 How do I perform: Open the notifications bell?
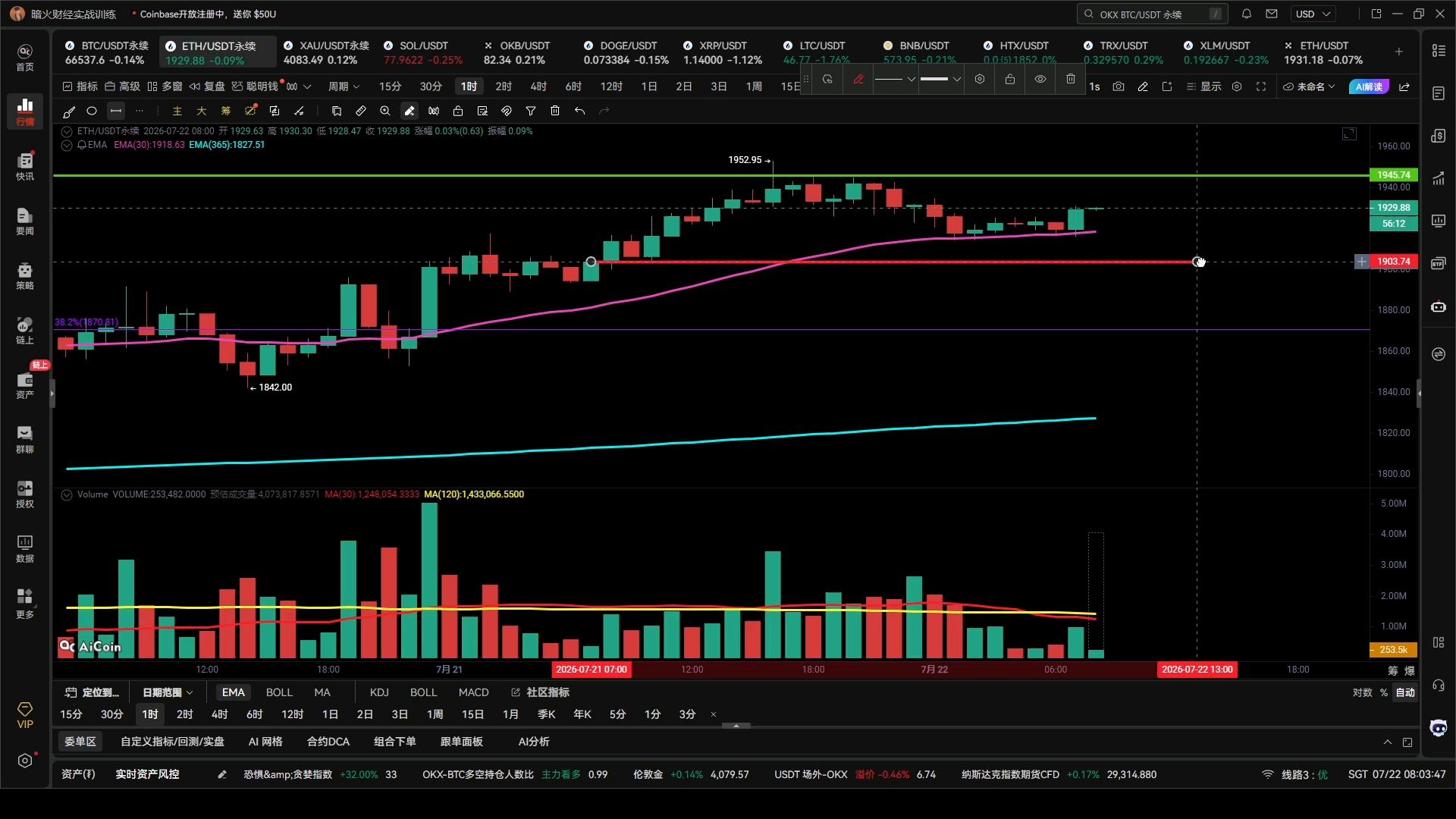pos(1247,14)
